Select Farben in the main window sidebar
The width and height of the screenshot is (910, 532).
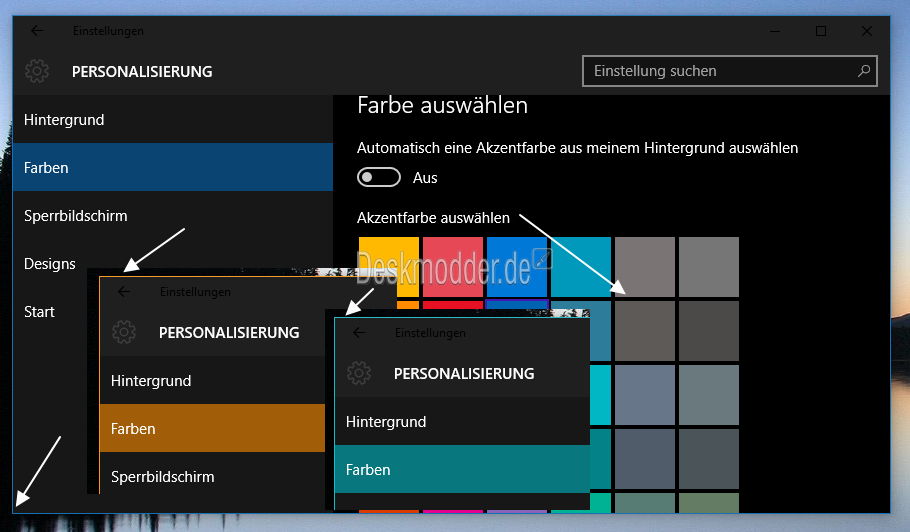coord(173,167)
